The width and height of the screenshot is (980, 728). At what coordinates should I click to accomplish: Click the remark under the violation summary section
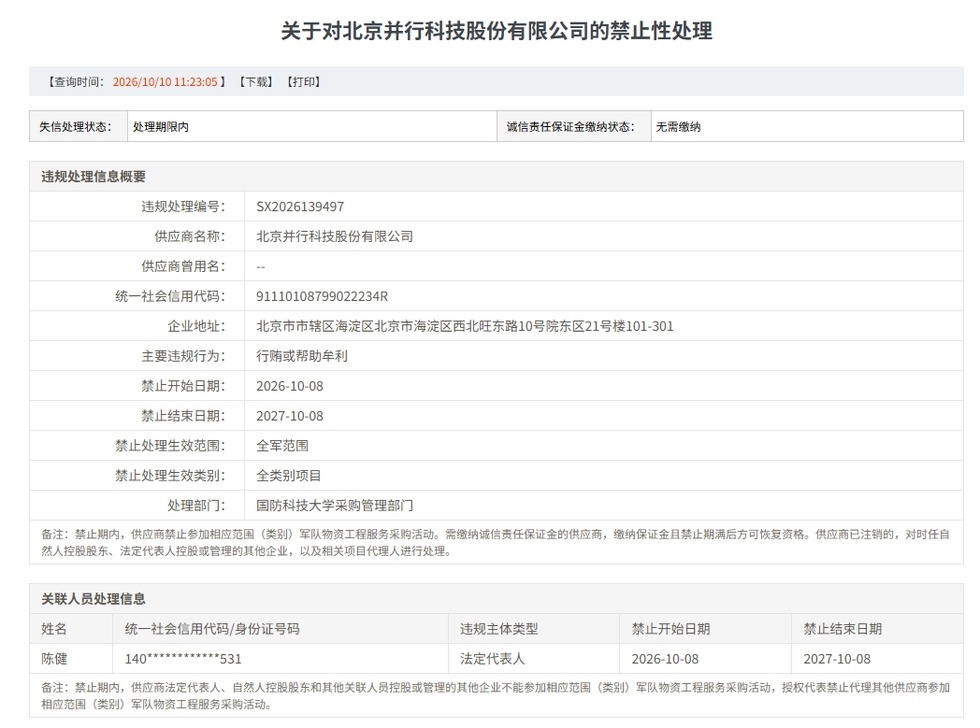[496, 542]
